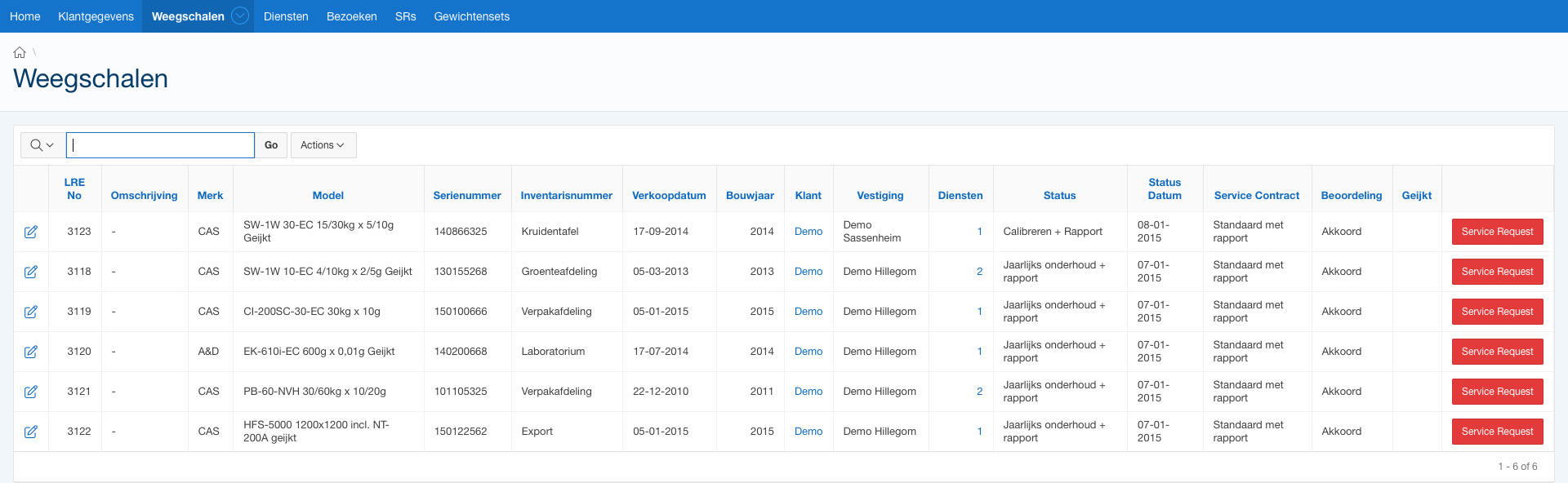Create Service Request for serial 140200668

pyautogui.click(x=1497, y=352)
